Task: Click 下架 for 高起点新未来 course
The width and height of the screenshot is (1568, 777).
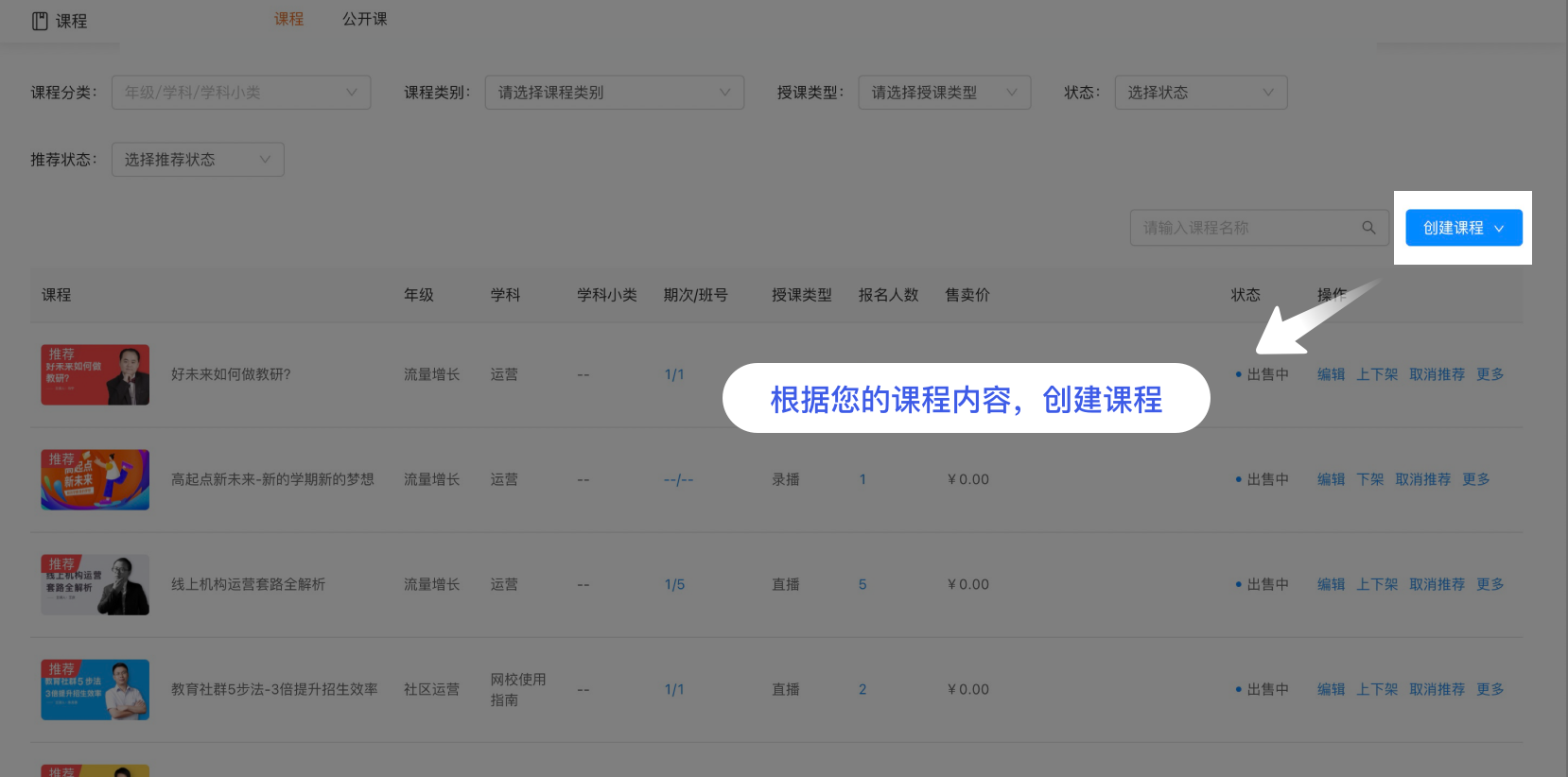Action: (1369, 479)
